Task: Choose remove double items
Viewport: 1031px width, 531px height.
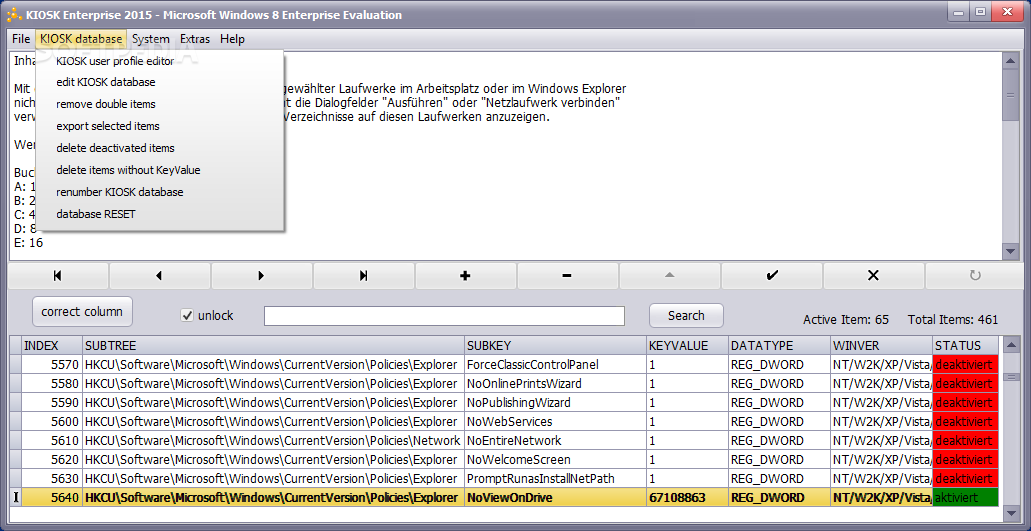Action: point(160,104)
